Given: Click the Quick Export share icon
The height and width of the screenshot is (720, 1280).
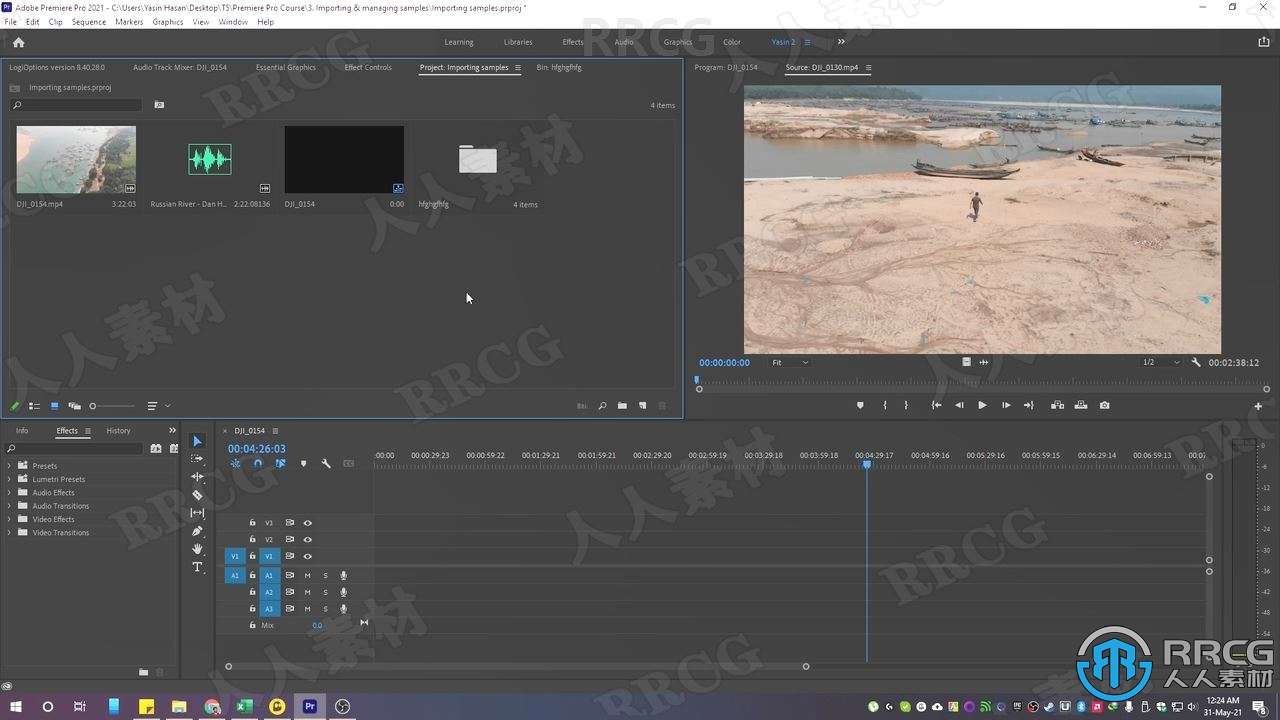Looking at the screenshot, I should (x=1263, y=42).
